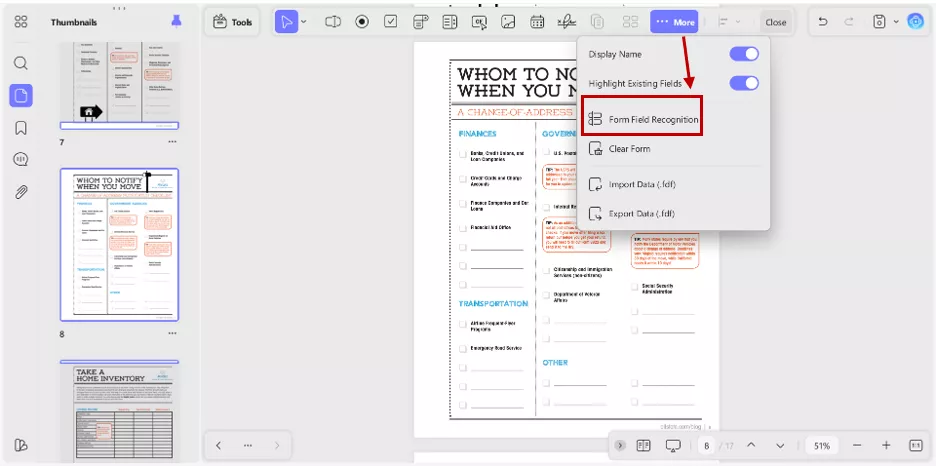Set actual size 1:1 view
The image size is (936, 466).
click(x=916, y=445)
